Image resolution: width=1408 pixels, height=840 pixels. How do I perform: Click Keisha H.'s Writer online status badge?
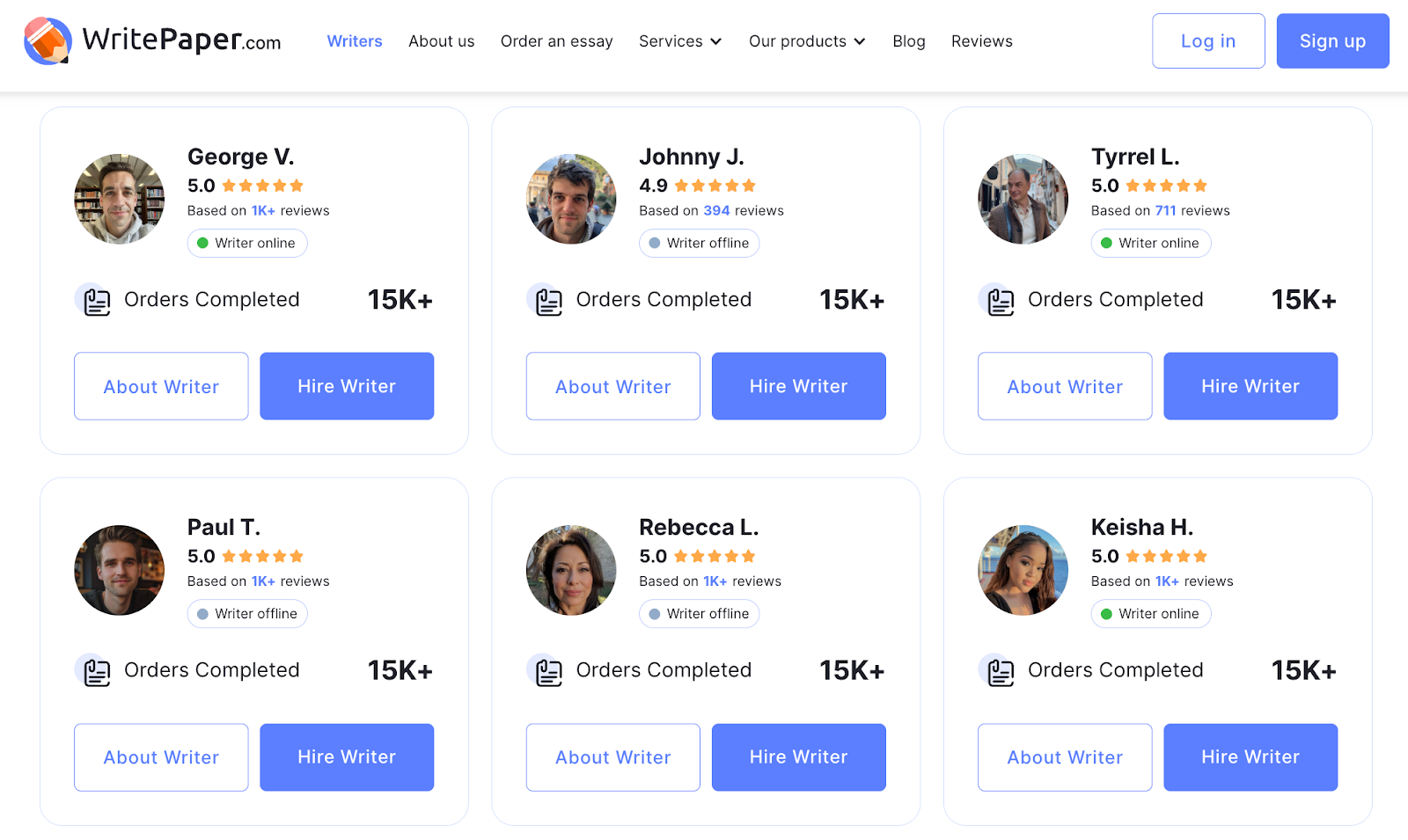click(x=1151, y=614)
